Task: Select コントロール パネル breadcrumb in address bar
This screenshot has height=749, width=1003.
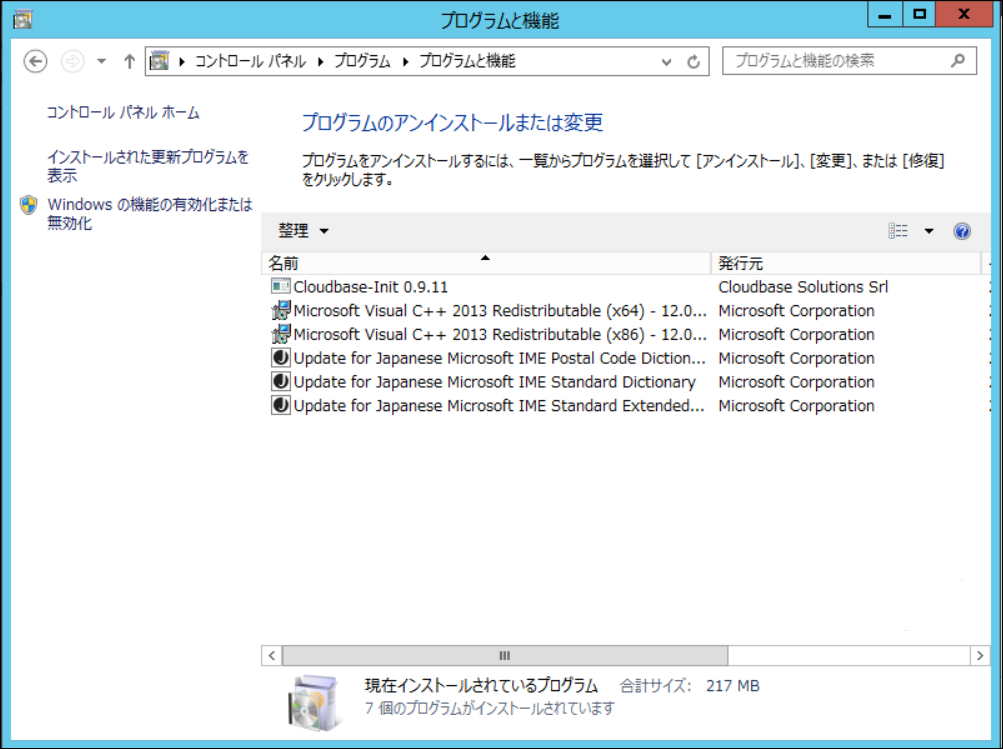Action: [x=250, y=61]
